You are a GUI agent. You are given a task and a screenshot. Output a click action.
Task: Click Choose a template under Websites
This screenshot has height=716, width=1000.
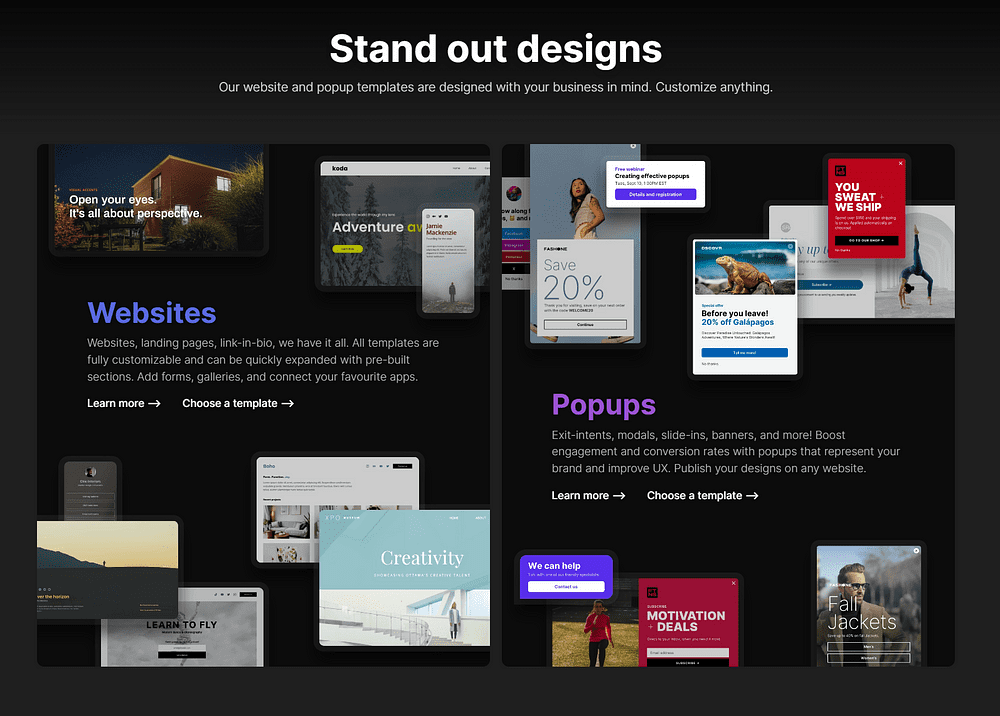(x=238, y=404)
